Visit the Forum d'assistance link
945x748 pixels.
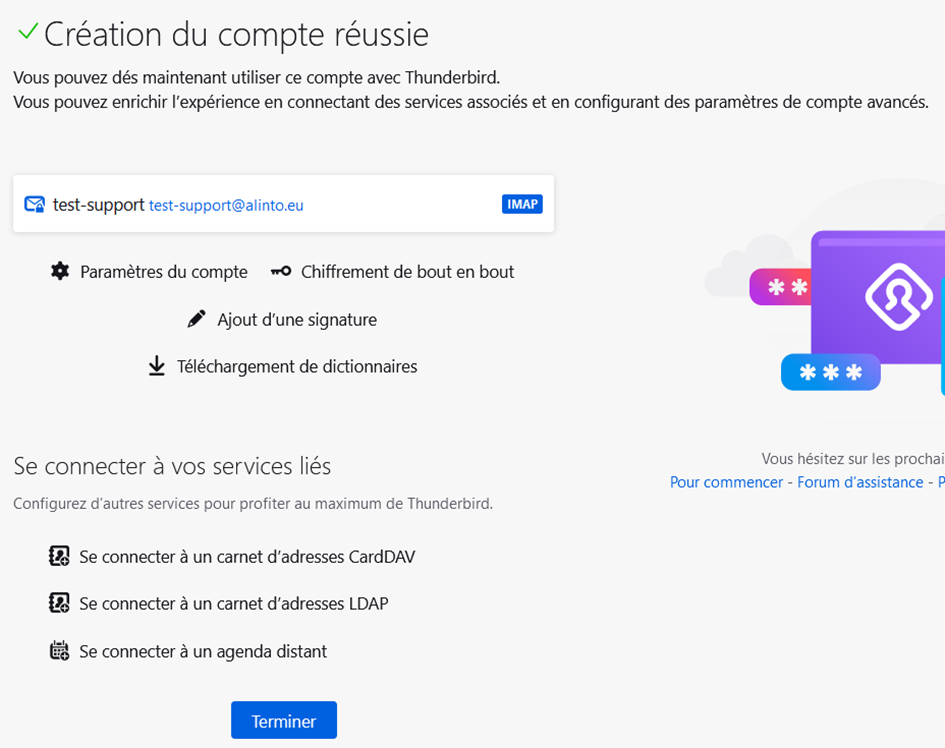point(859,482)
